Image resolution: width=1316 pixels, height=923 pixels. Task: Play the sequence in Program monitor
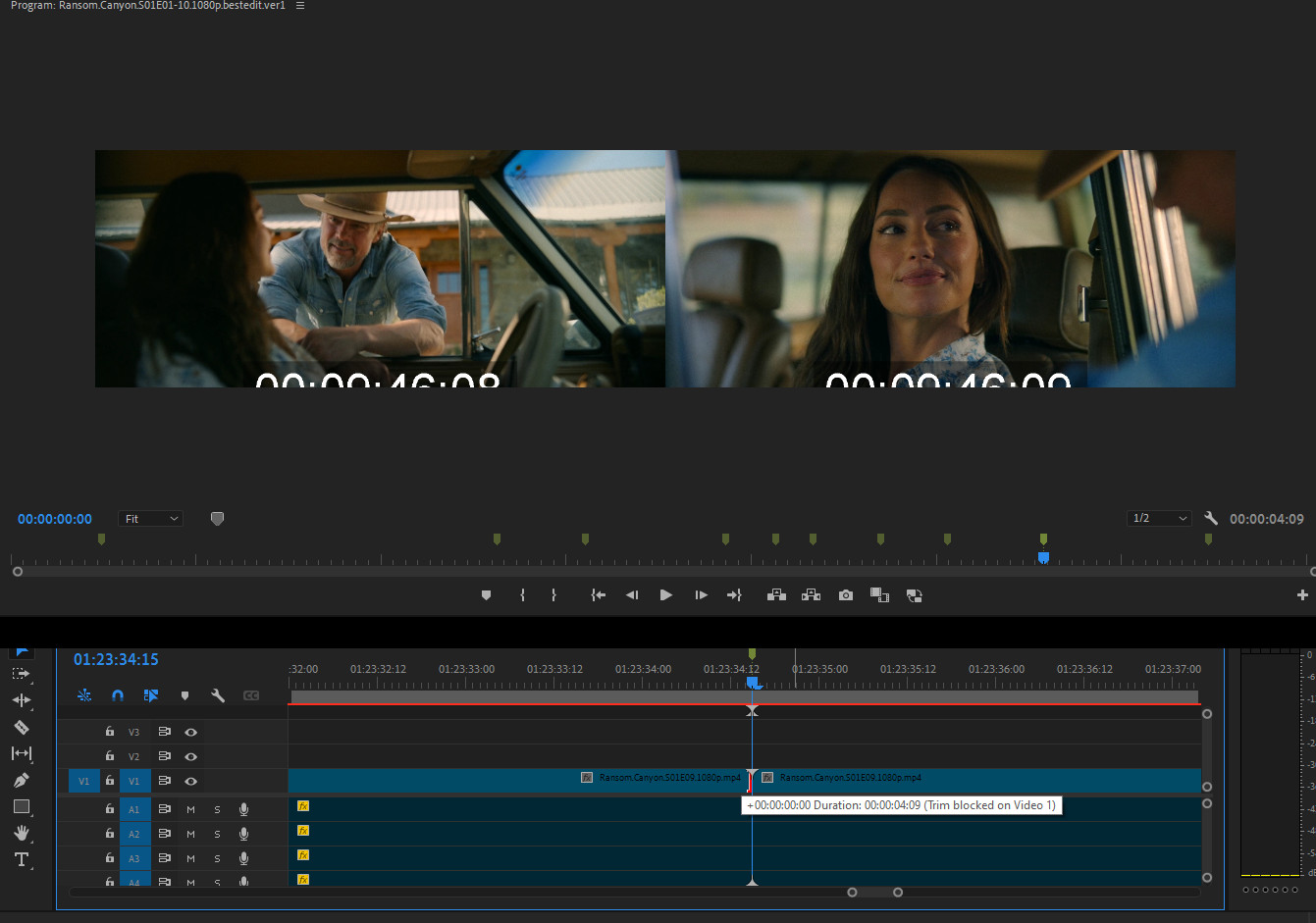tap(665, 595)
